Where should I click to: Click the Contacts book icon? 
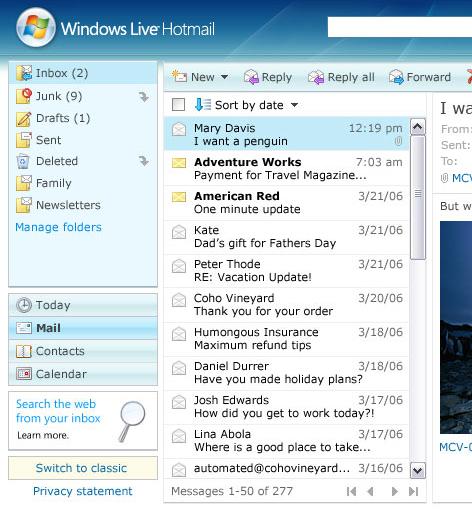point(24,351)
